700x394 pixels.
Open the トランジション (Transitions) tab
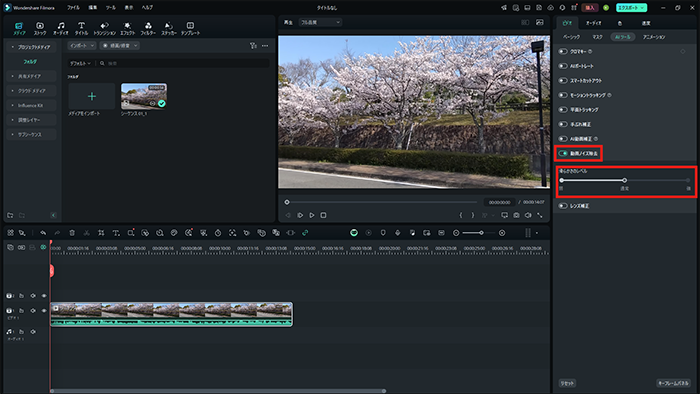tap(104, 29)
